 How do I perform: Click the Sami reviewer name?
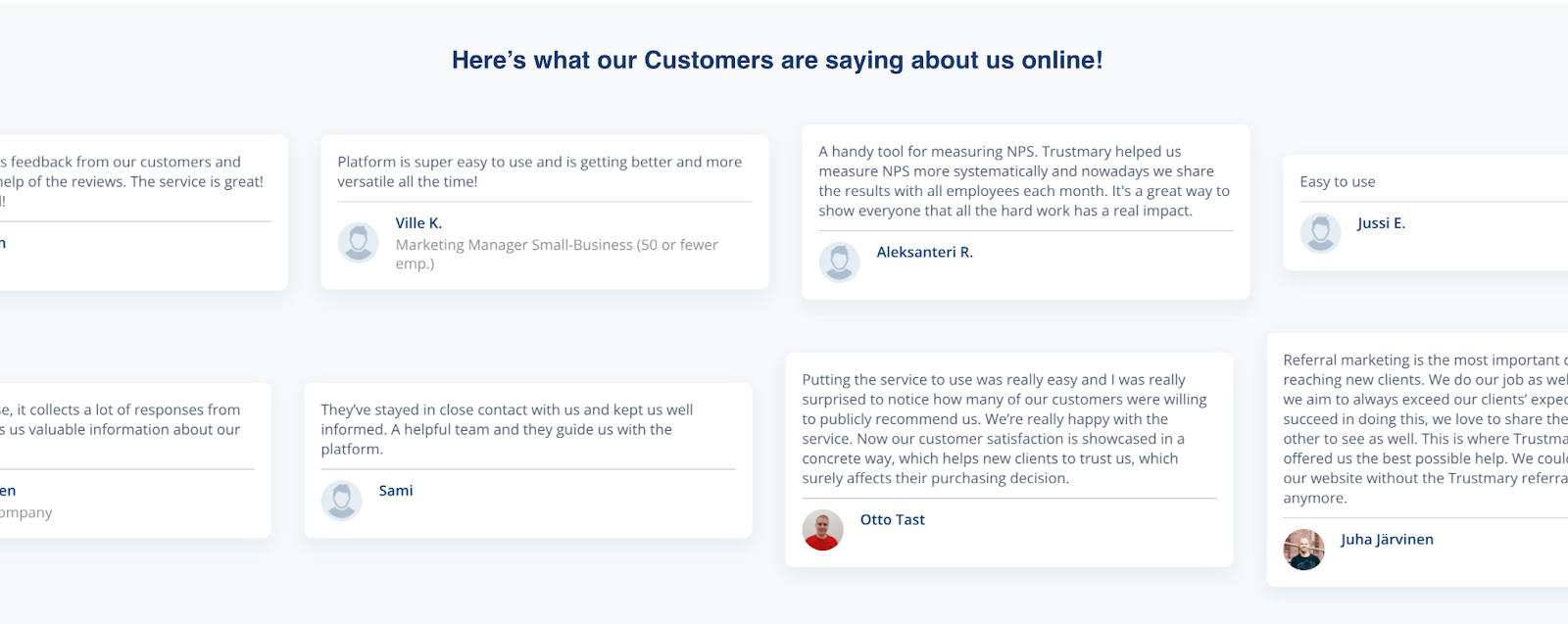point(396,491)
